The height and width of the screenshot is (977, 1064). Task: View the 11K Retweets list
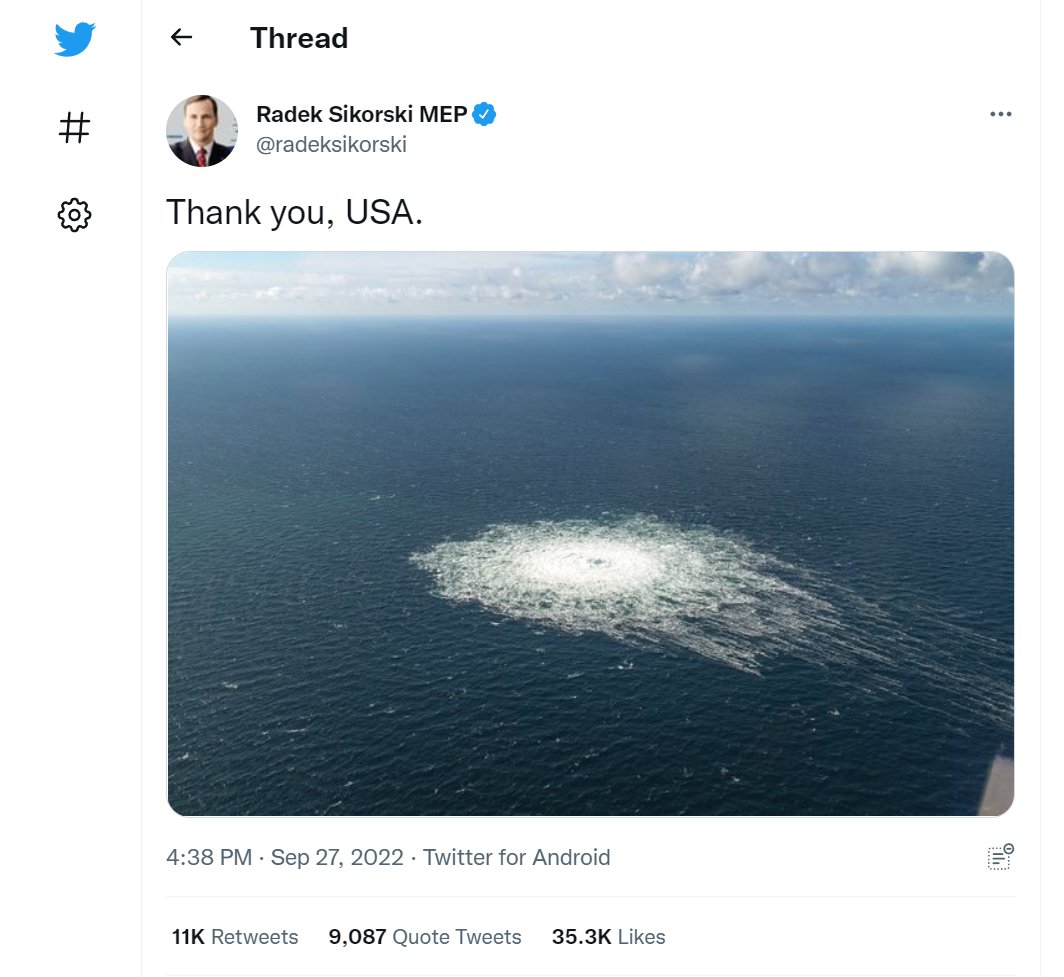click(235, 937)
